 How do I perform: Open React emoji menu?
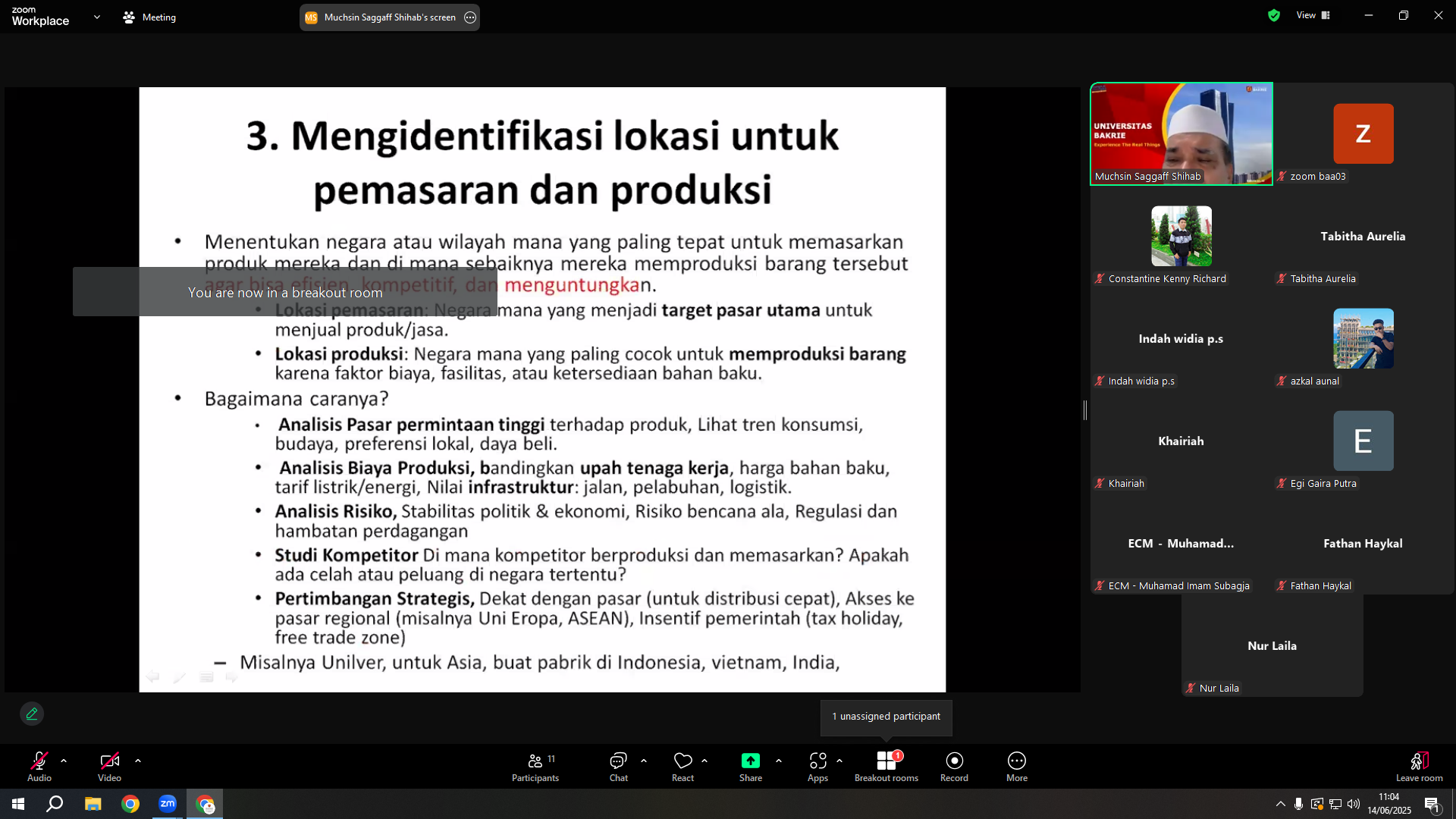pos(682,766)
